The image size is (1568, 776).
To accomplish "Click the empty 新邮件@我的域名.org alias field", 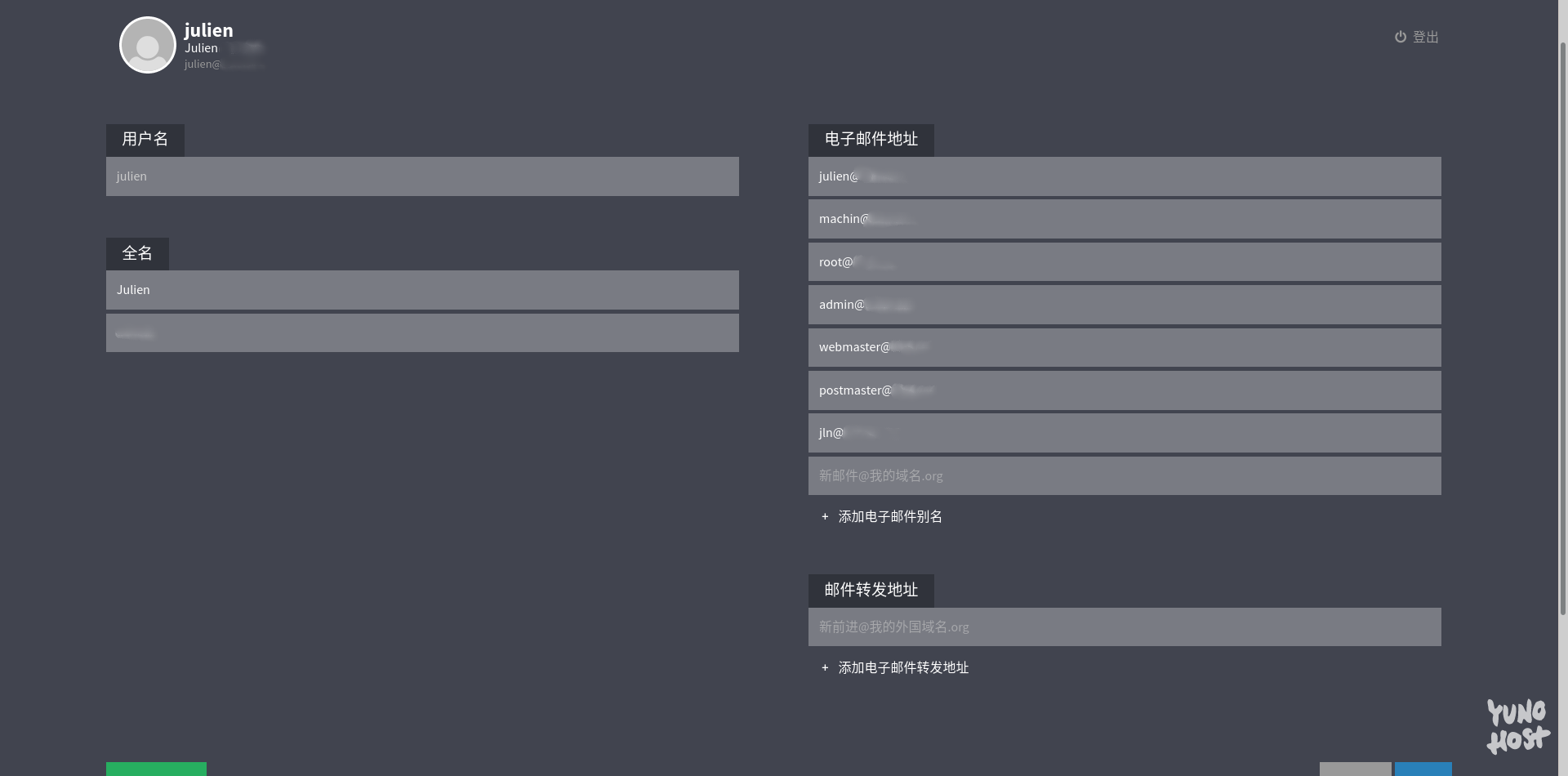I will 1125,476.
